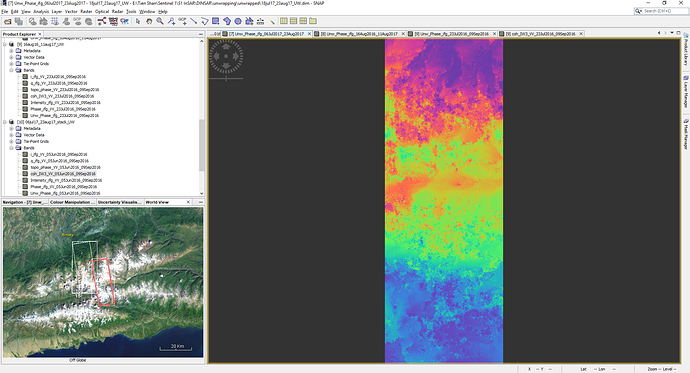Open the graph builder icon
Viewport: 690px width, 373px height.
102,21
